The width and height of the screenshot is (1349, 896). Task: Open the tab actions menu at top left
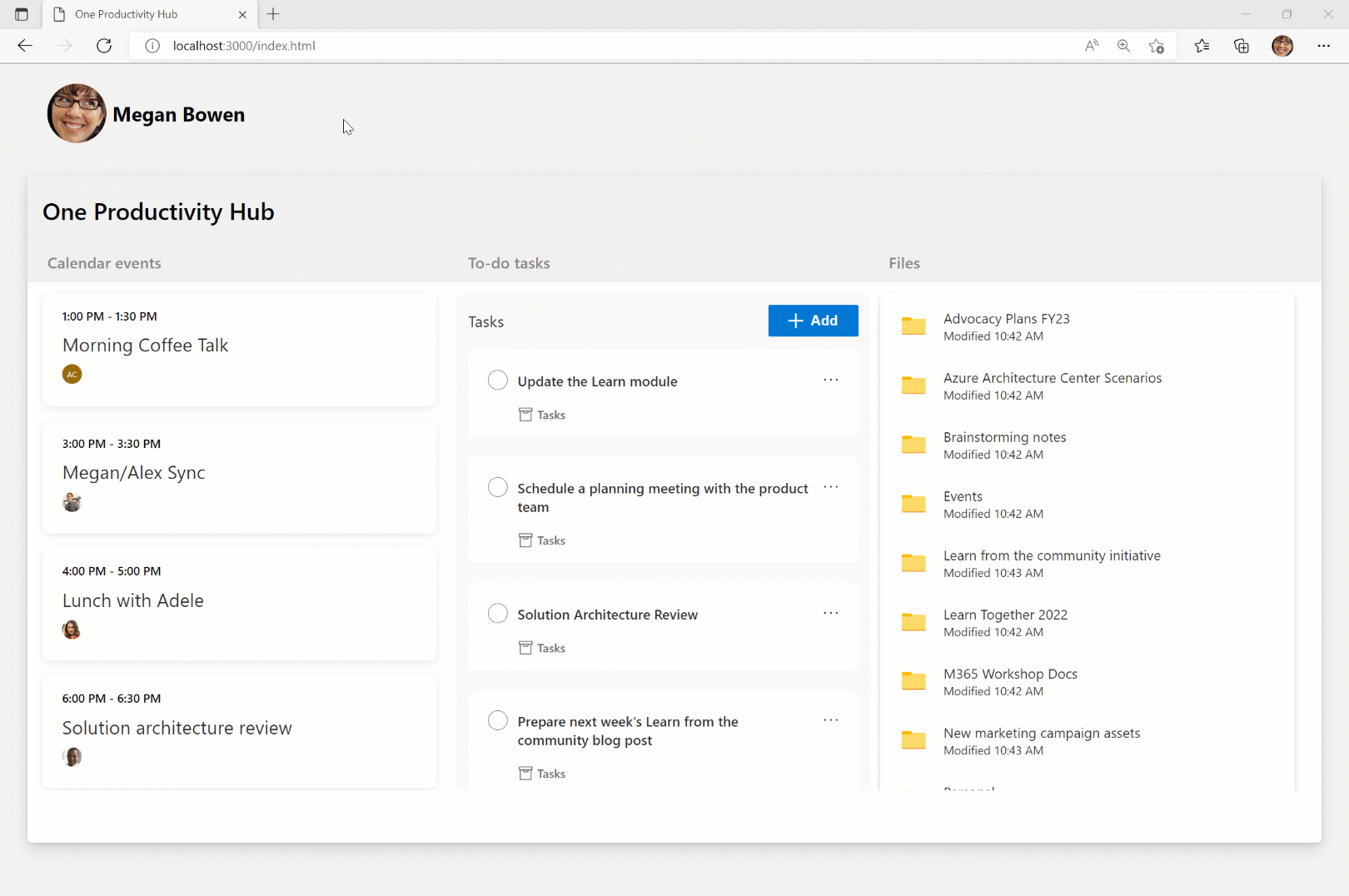tap(21, 13)
